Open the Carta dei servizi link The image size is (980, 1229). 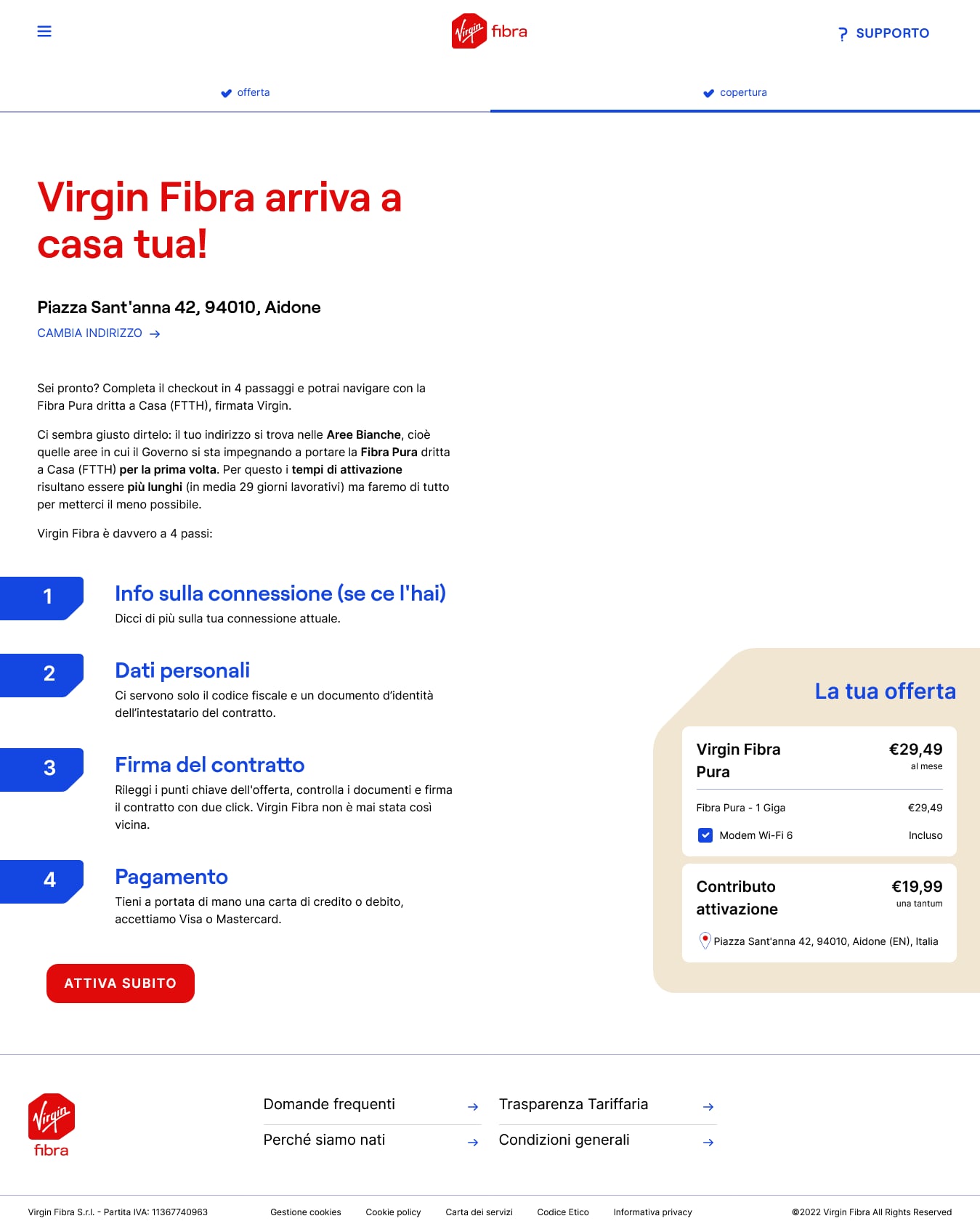tap(479, 1212)
